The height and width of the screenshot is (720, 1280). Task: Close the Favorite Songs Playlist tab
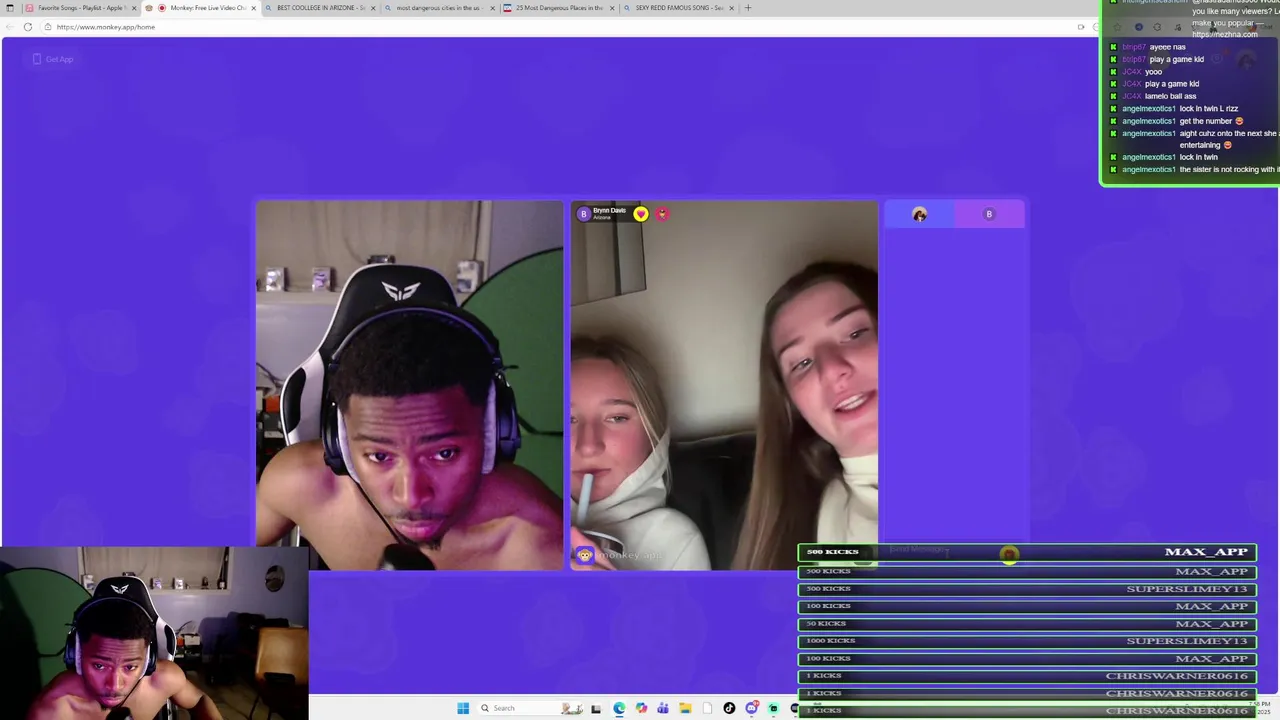coord(134,8)
